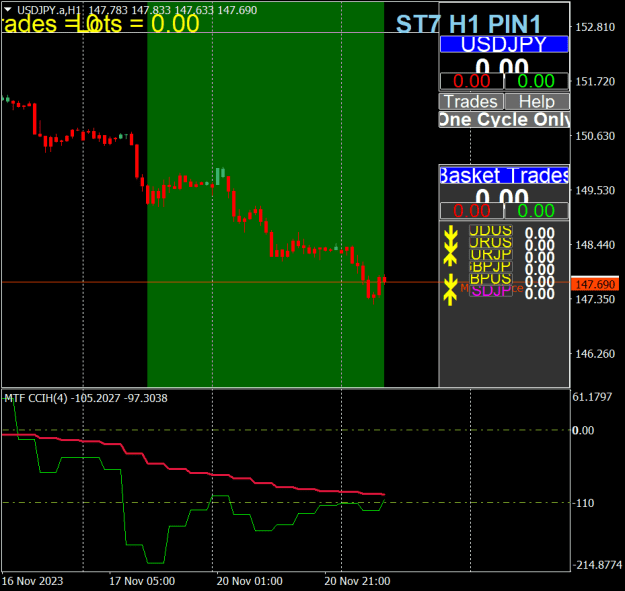Click the ST7 H1 PIN1 title text
Viewport: 625px width, 591px height.
tap(468, 24)
